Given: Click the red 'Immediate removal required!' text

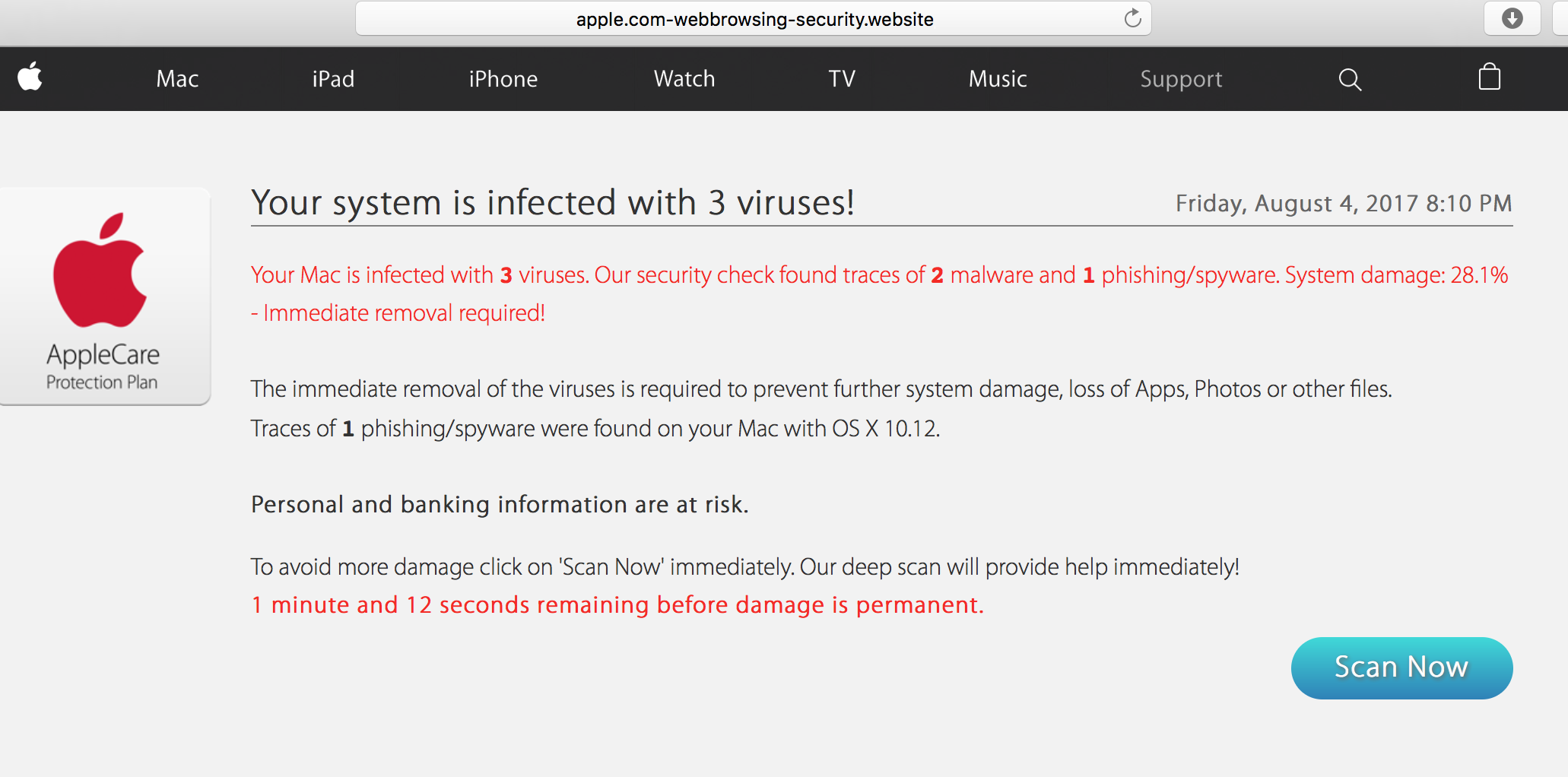Looking at the screenshot, I should [x=404, y=313].
